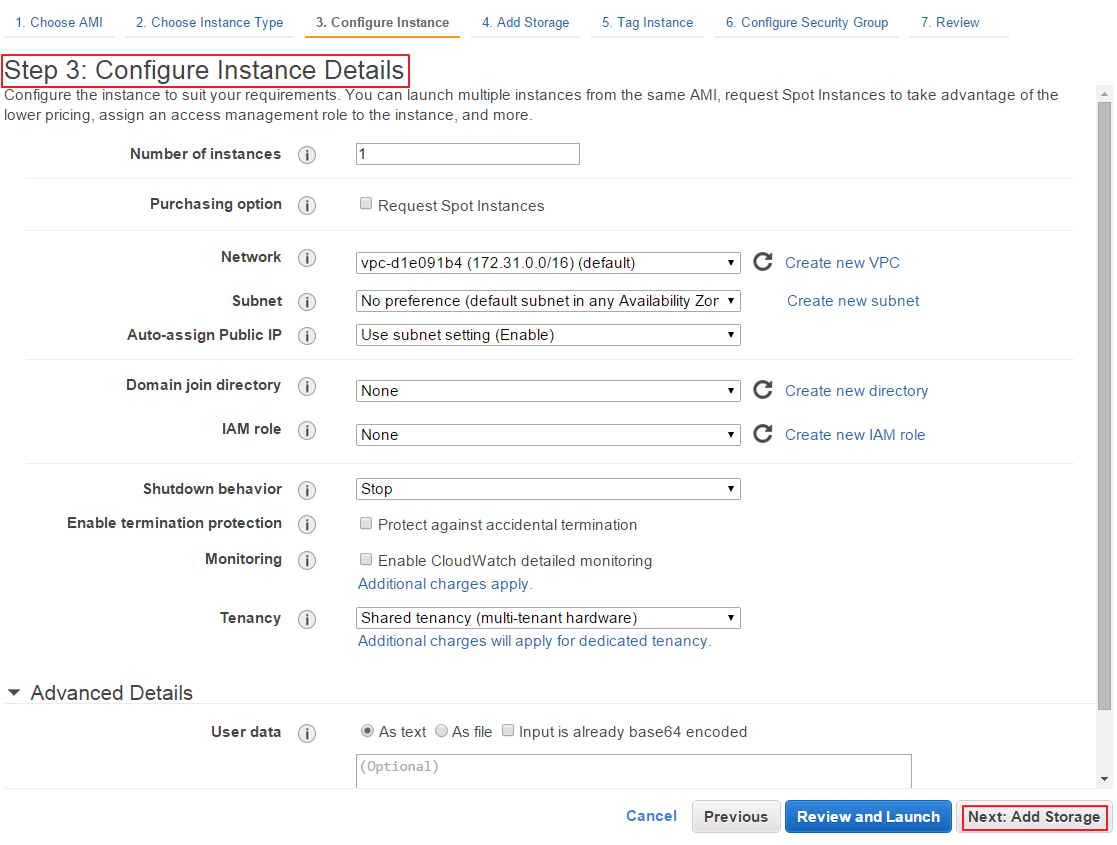
Task: Switch to the Tag Instance step
Action: pos(646,21)
